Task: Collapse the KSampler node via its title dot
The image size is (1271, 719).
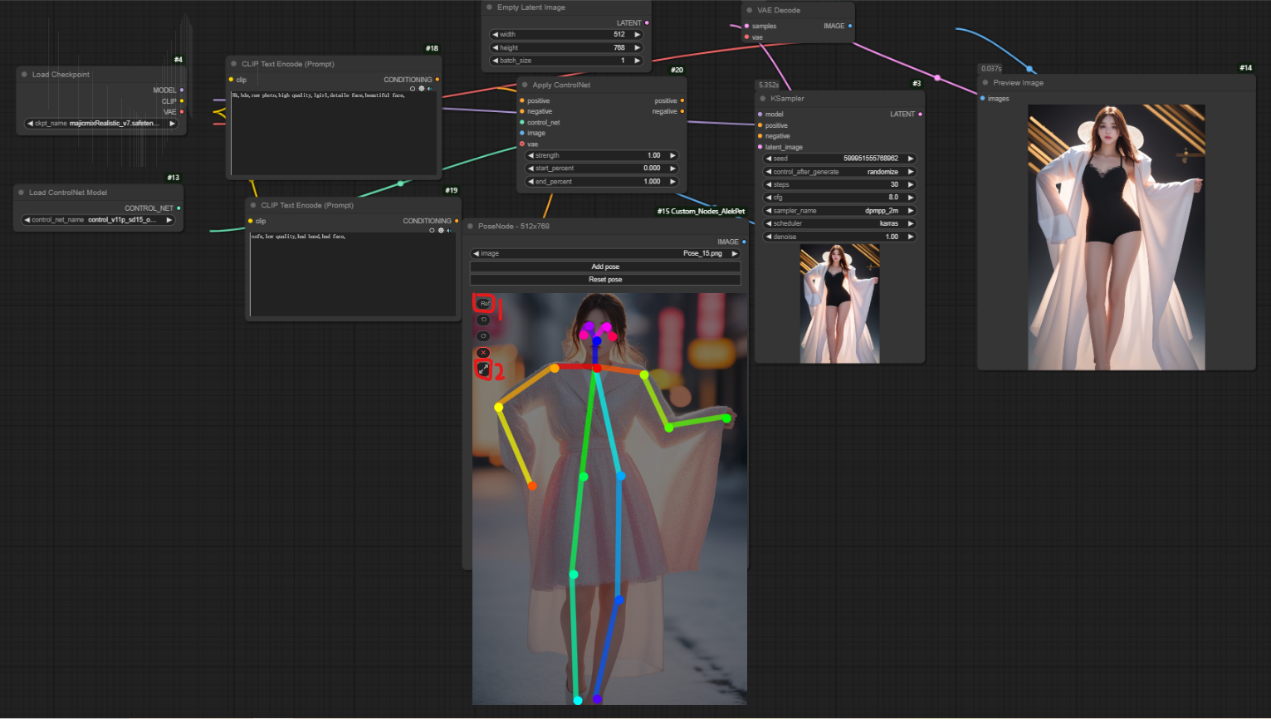Action: point(762,99)
